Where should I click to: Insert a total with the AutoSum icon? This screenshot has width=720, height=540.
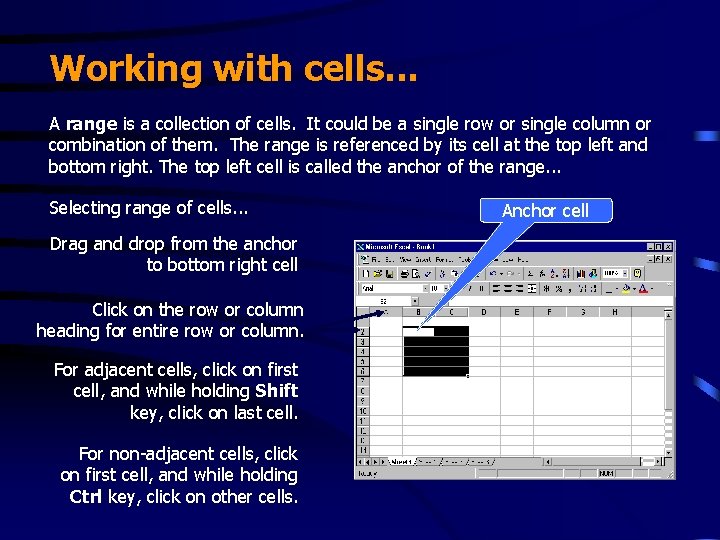click(530, 274)
